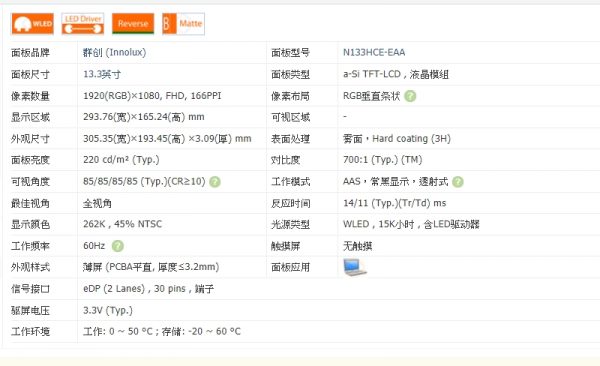
Task: Click the 220 cd/m² (Typ.) value
Action: 121,160
